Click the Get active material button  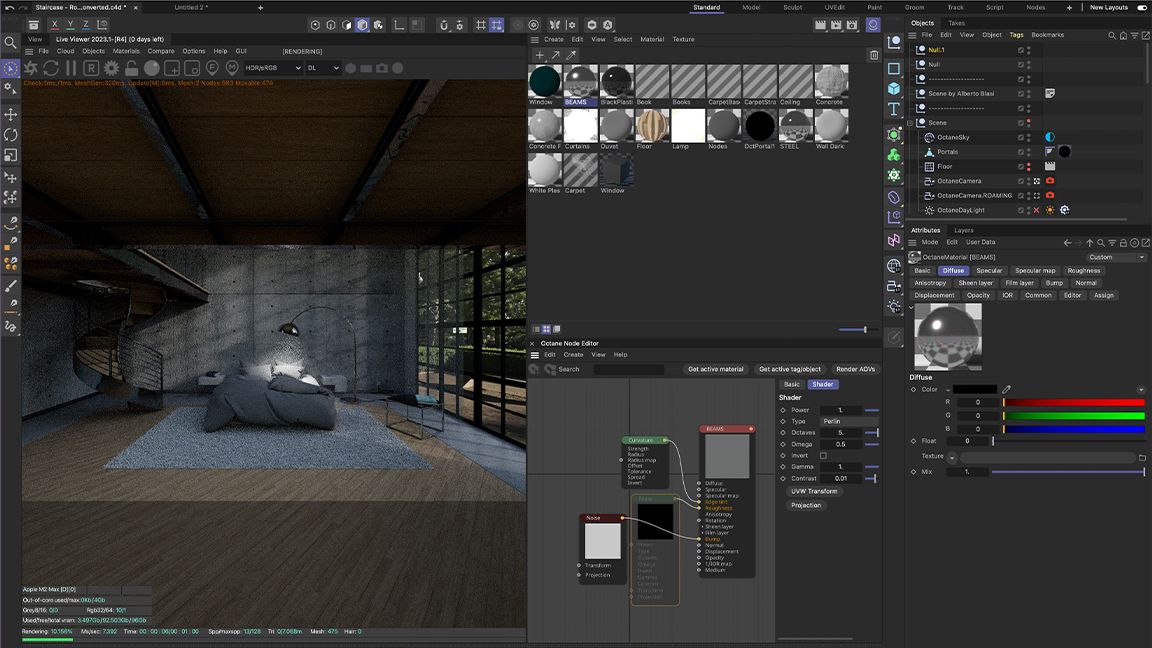(716, 369)
